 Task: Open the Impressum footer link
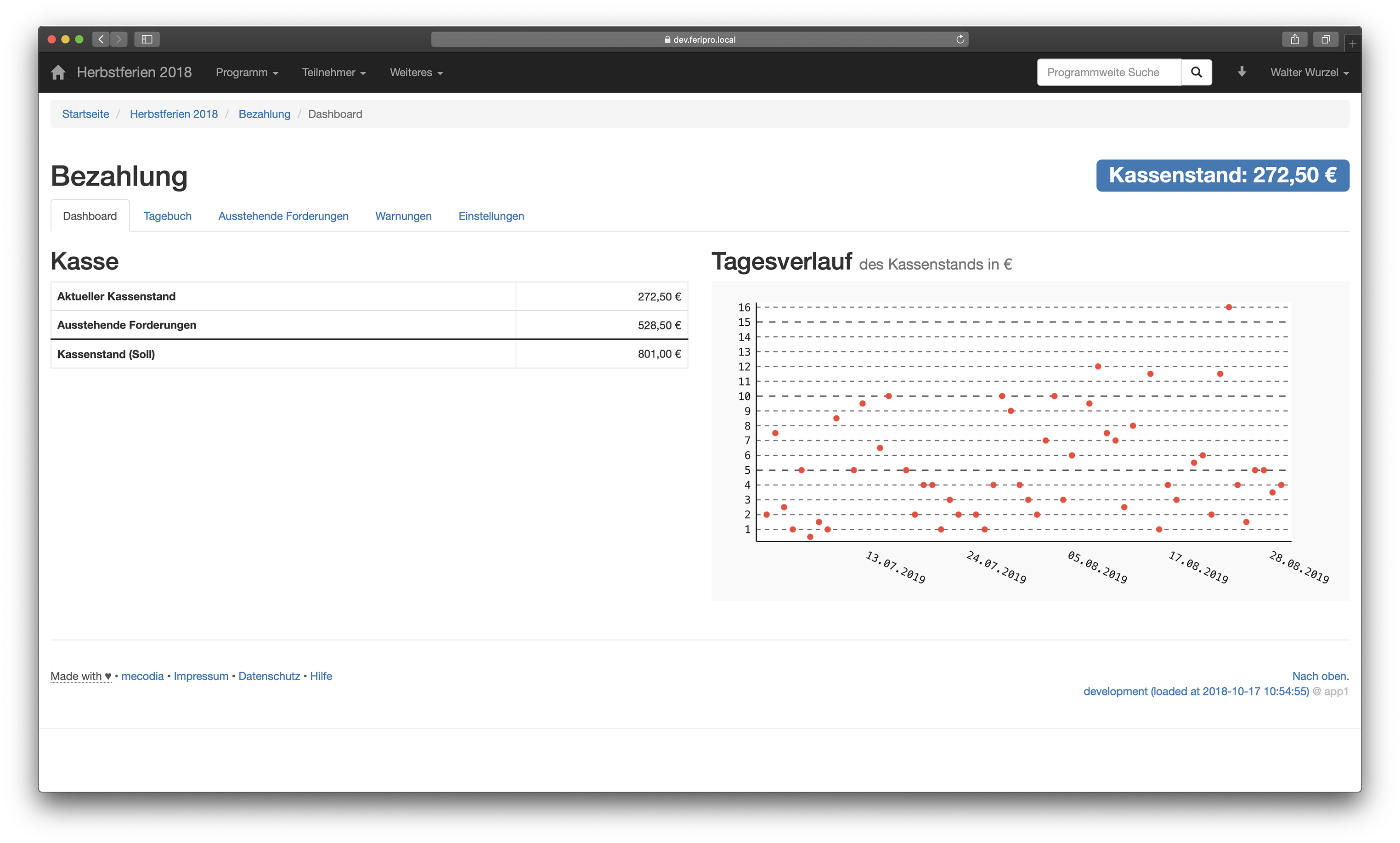200,676
